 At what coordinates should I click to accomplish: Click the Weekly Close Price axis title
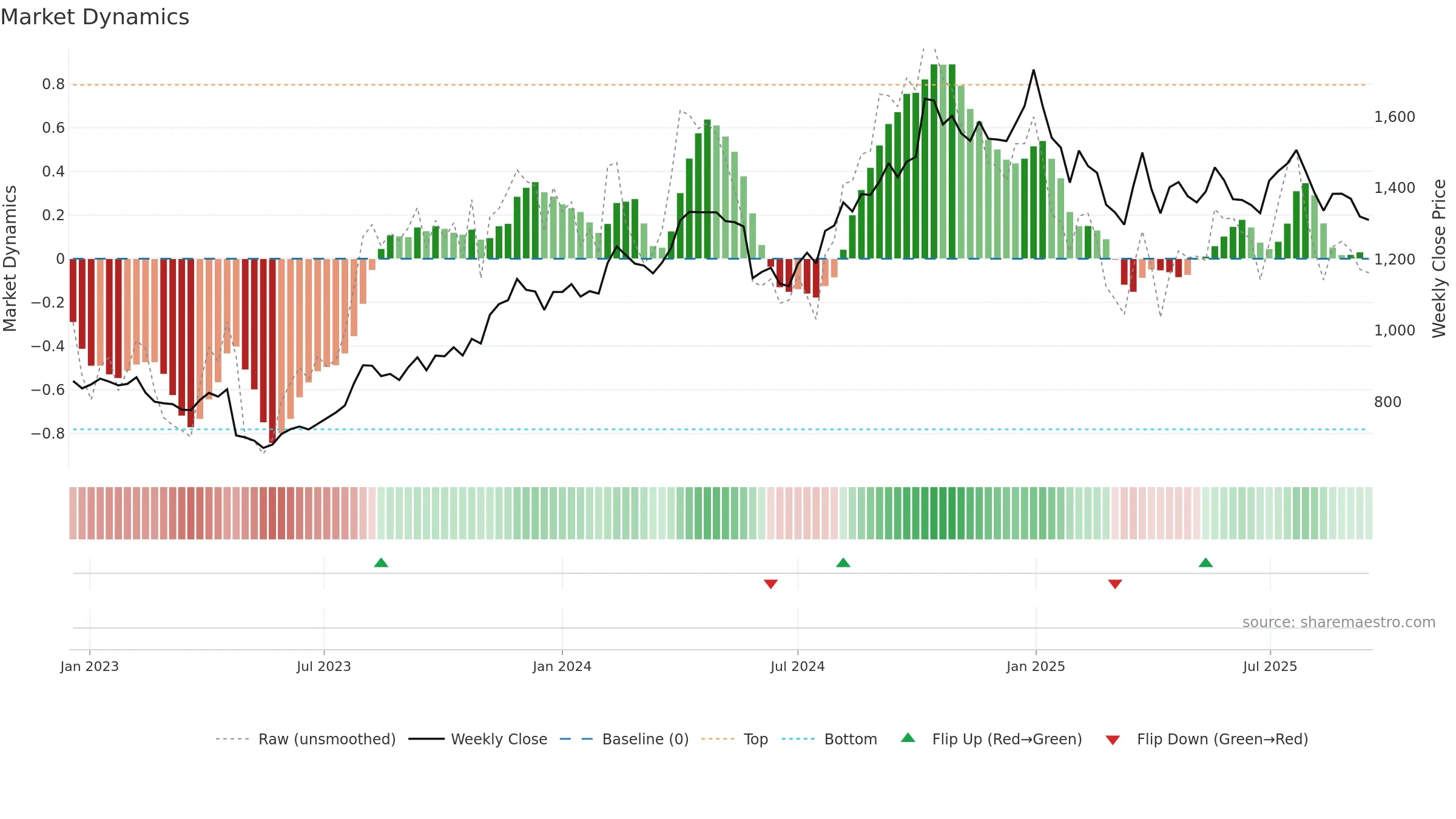tap(1439, 258)
